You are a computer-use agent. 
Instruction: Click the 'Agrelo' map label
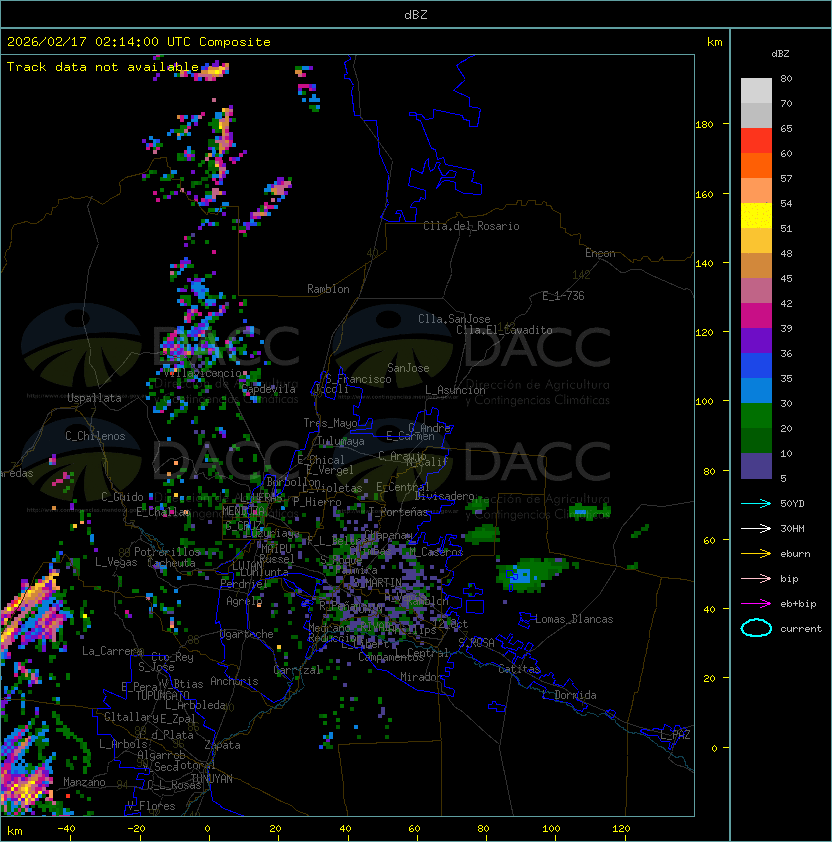[244, 601]
